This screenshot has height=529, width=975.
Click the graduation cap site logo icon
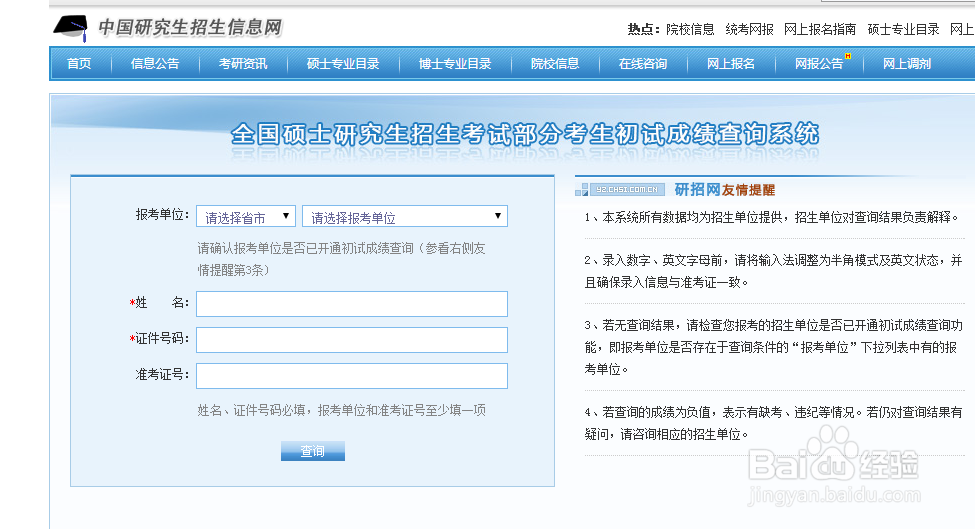click(71, 28)
